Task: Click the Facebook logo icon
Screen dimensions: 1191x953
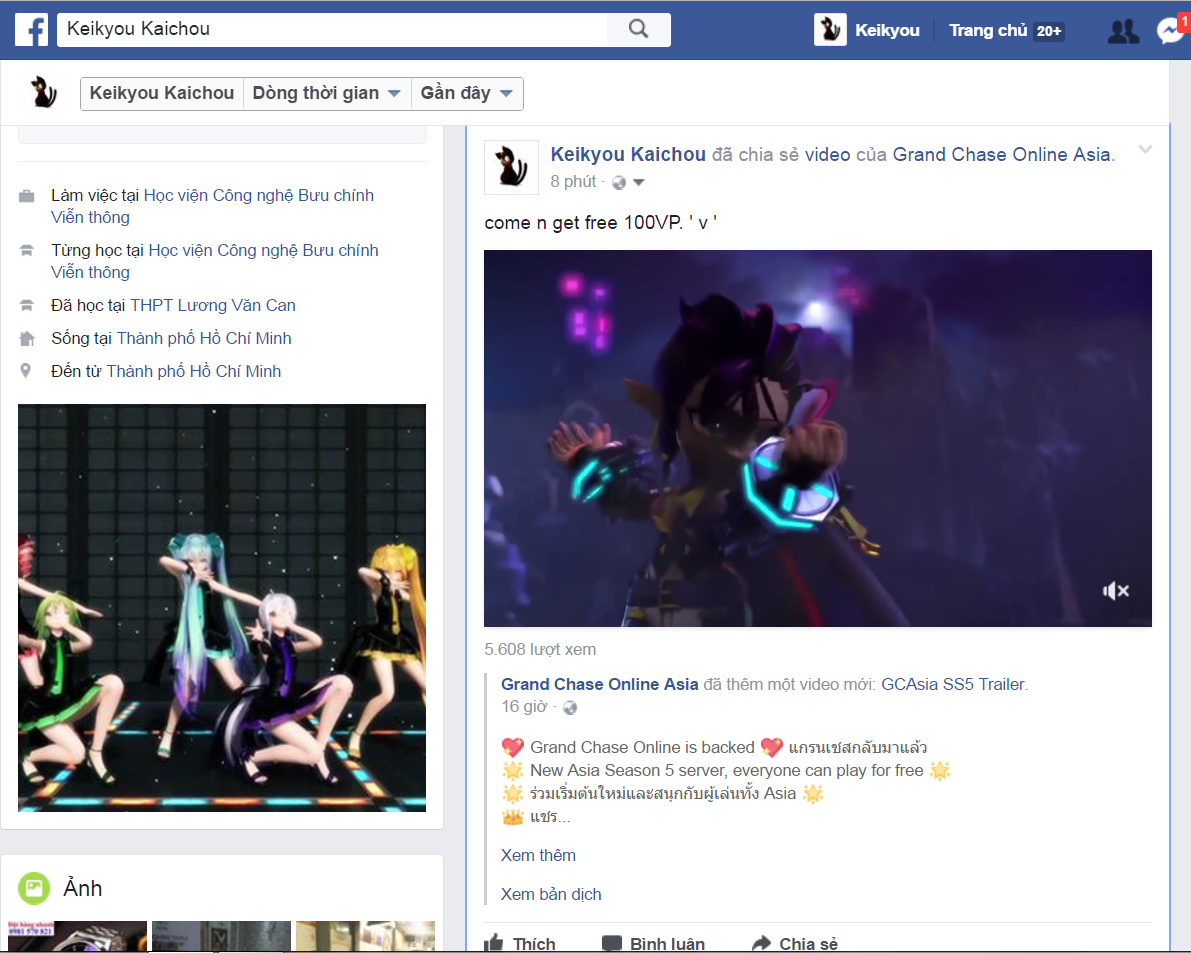Action: (x=31, y=30)
